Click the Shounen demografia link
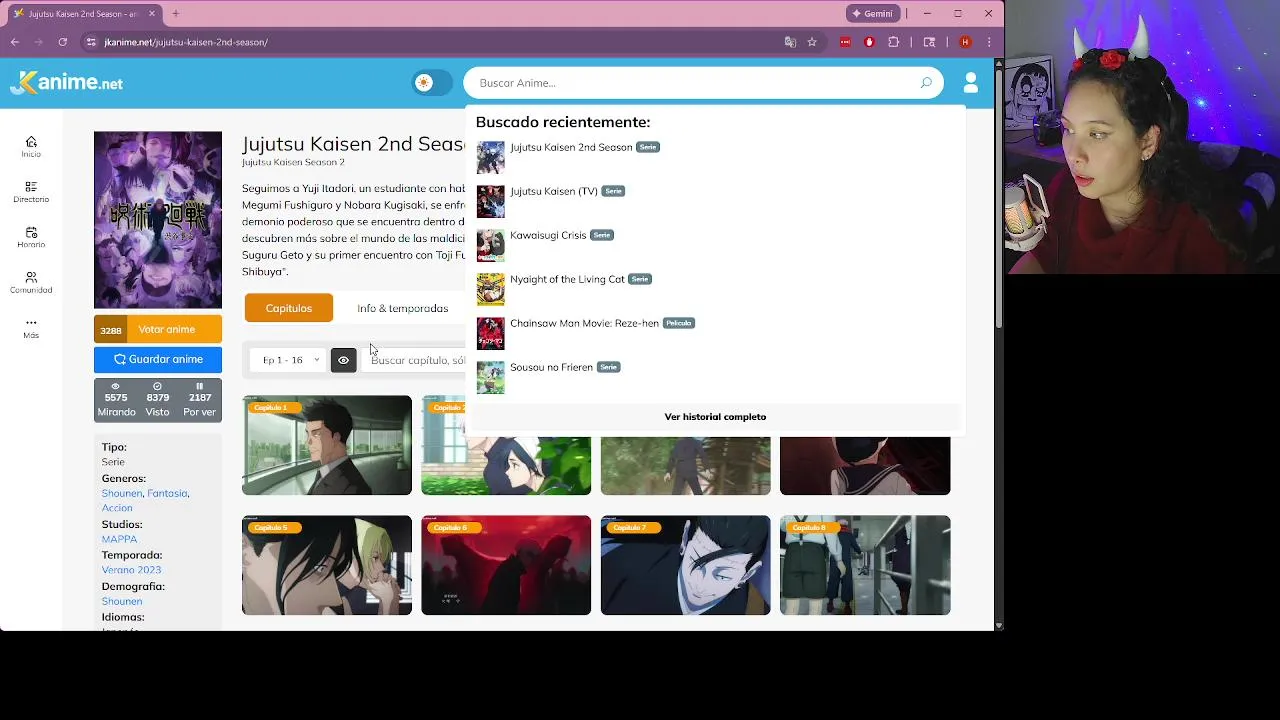This screenshot has height=720, width=1280. point(122,601)
